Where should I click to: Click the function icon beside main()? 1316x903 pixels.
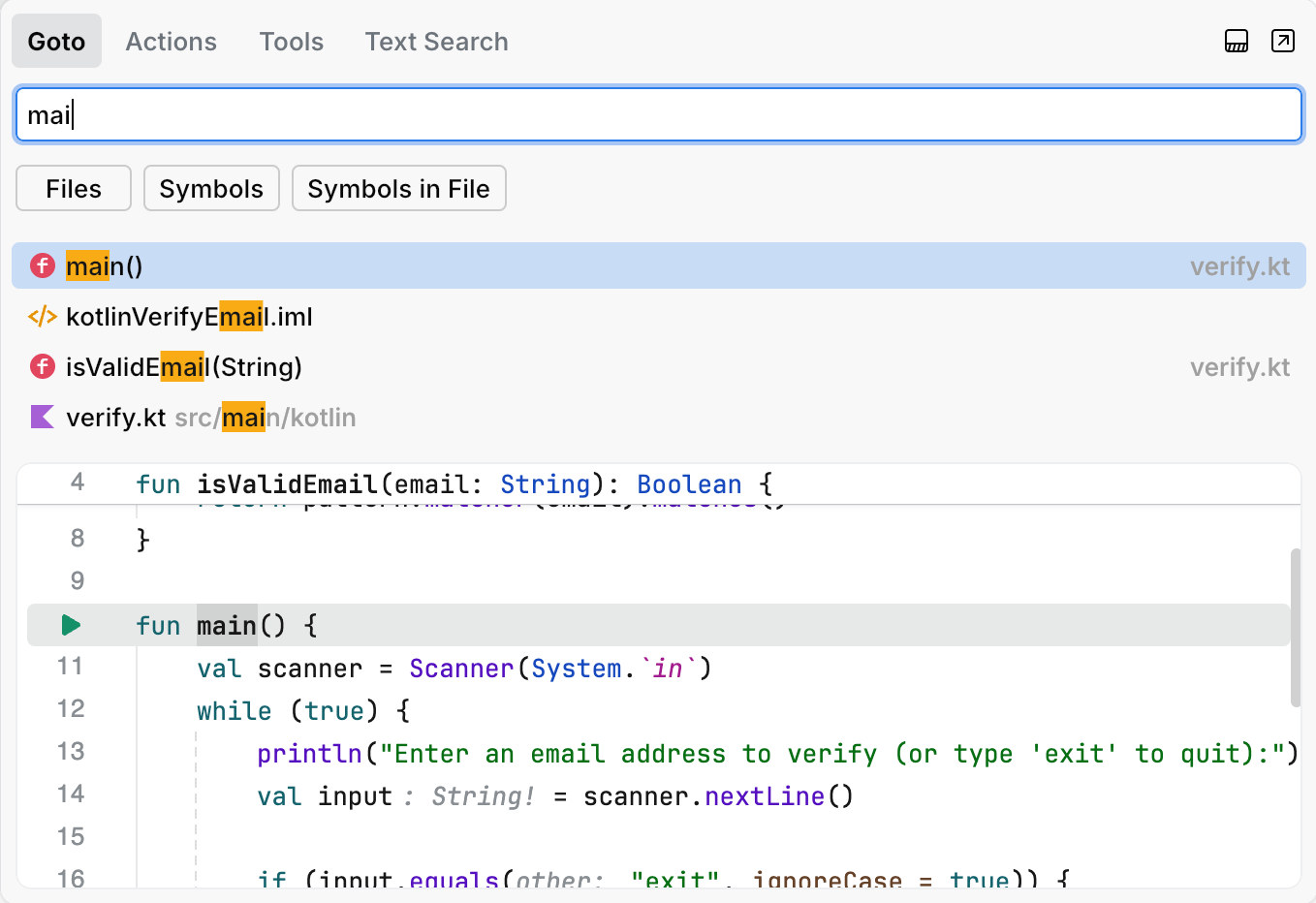(x=42, y=265)
